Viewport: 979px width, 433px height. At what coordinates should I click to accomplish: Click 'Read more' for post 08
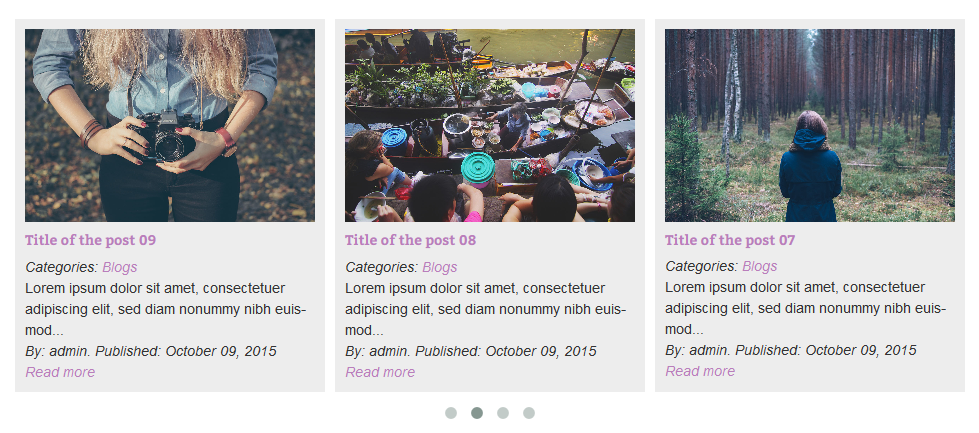(380, 372)
